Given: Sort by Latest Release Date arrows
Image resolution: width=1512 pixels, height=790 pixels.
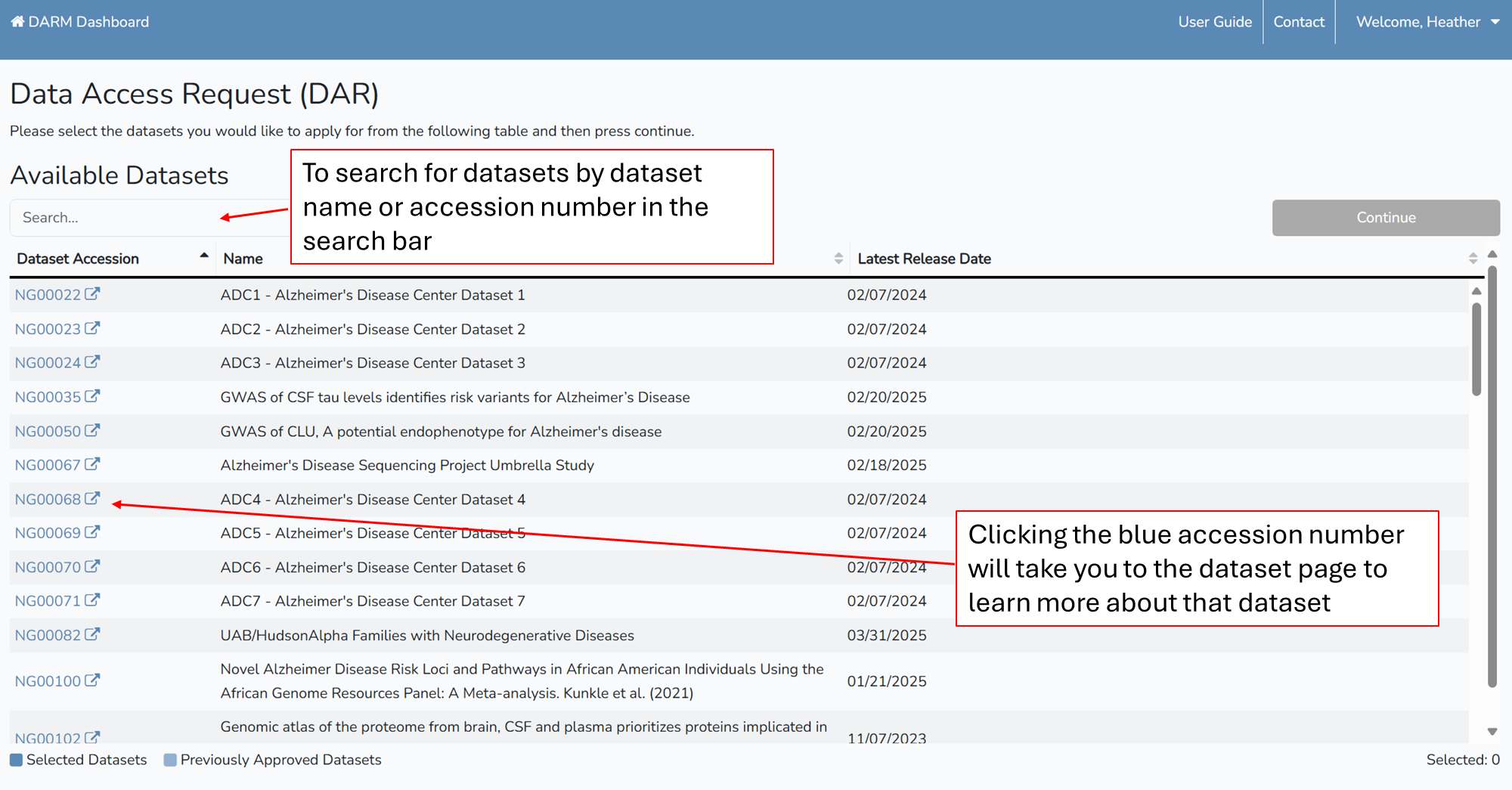Looking at the screenshot, I should [x=1472, y=259].
